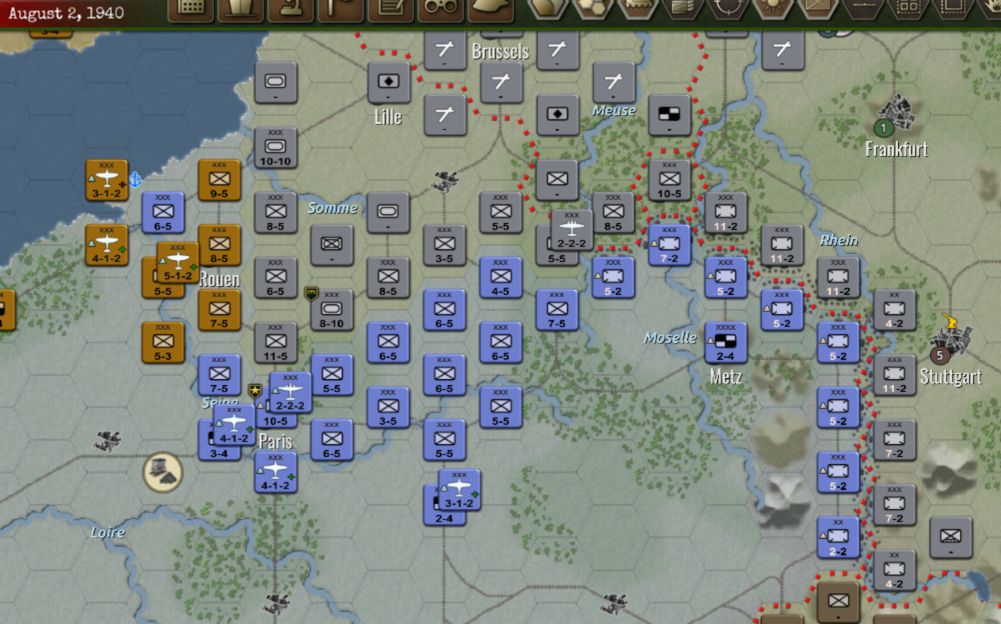Open the research microscope toolbar button
This screenshot has height=624, width=1001.
tap(290, 10)
